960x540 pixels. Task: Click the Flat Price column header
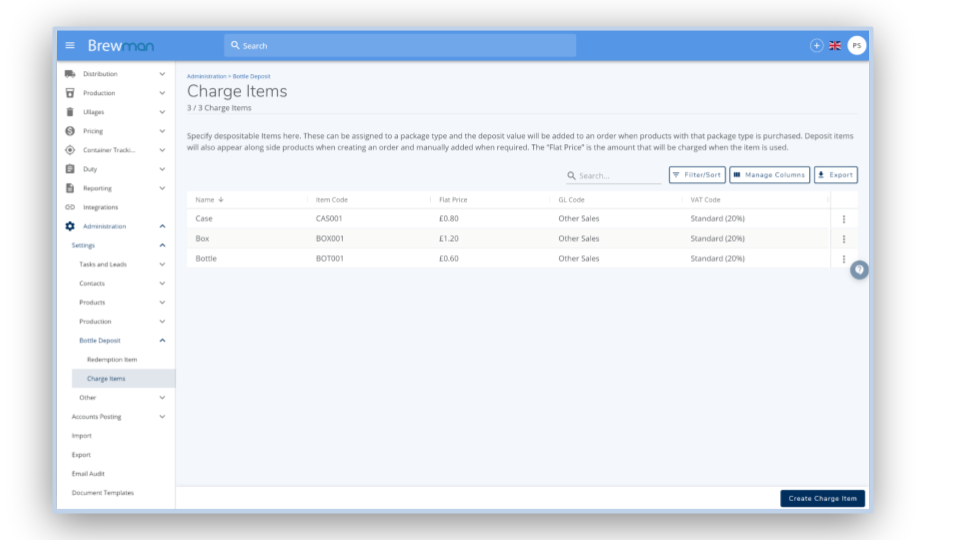pos(453,200)
